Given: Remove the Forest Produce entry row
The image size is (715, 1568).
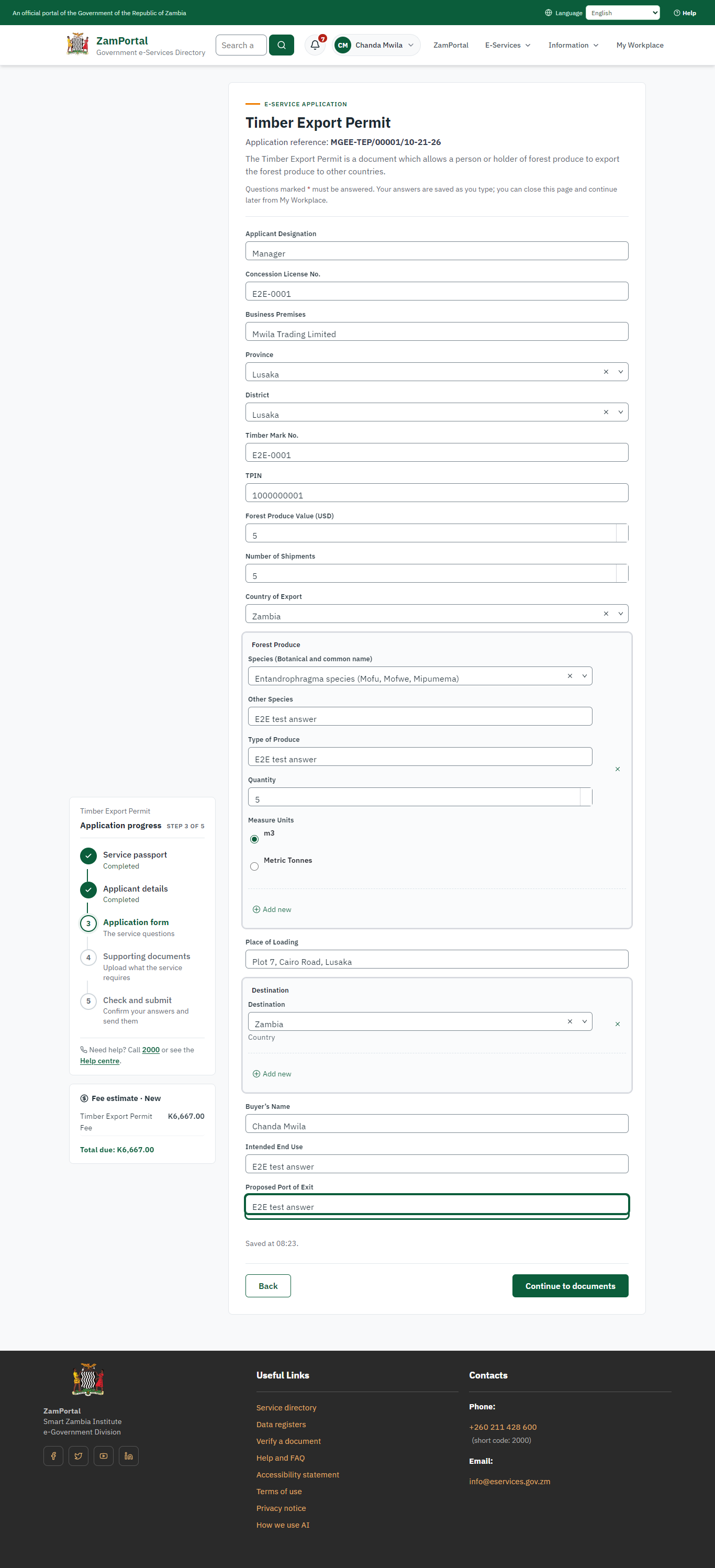Looking at the screenshot, I should coord(617,770).
